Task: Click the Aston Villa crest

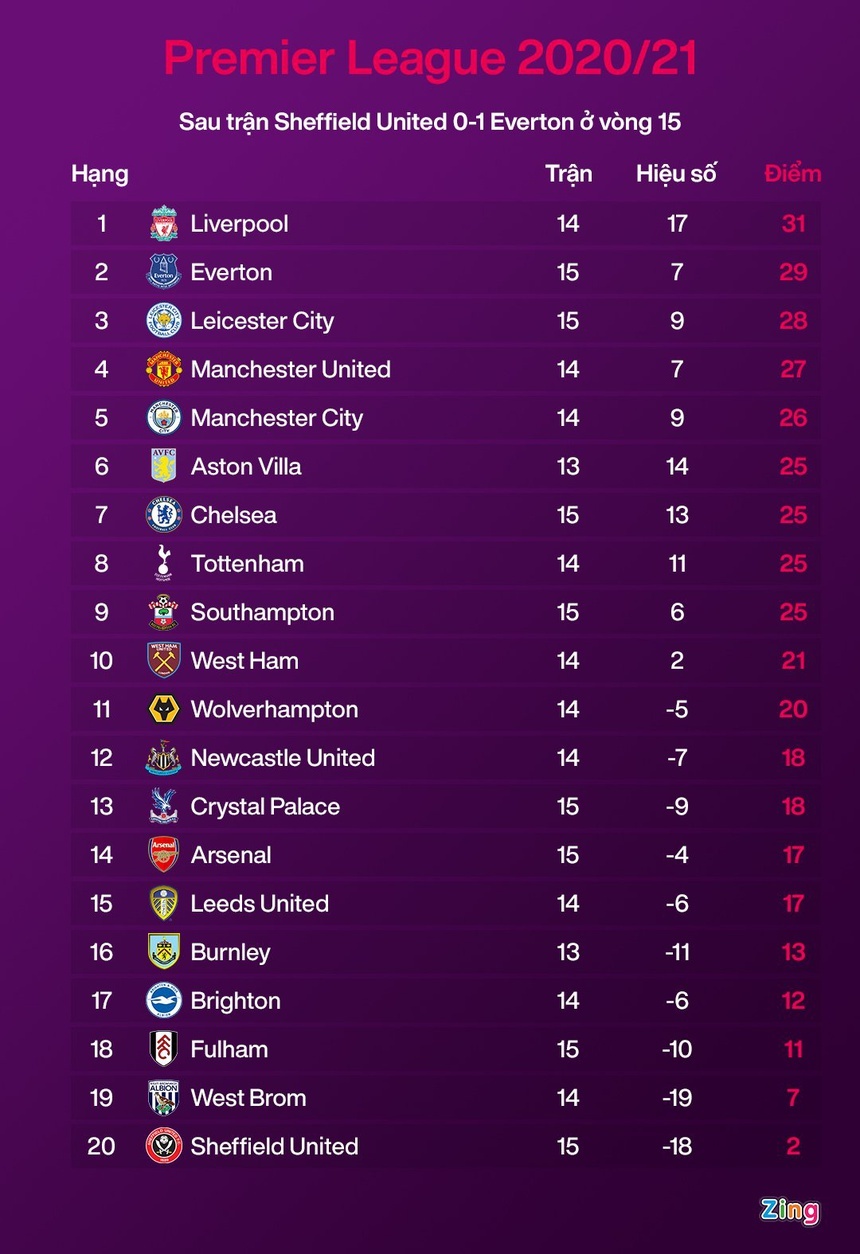Action: (x=164, y=467)
